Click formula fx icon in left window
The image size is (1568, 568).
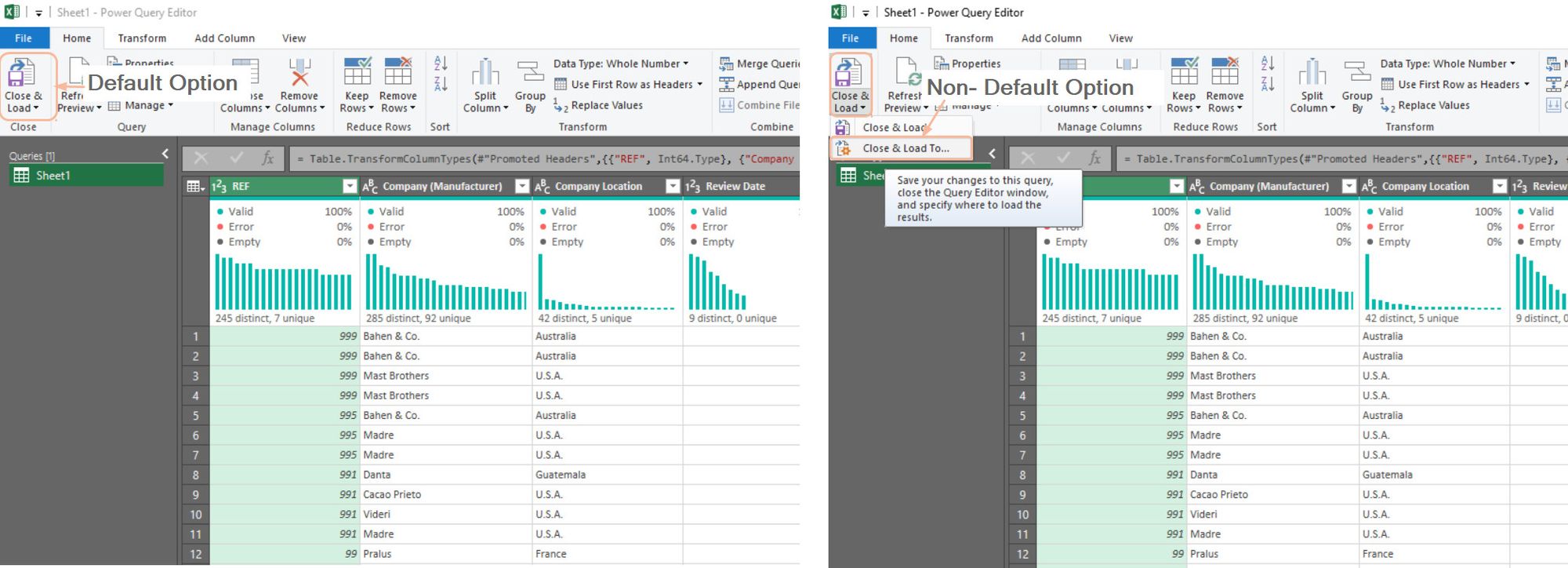[268, 158]
